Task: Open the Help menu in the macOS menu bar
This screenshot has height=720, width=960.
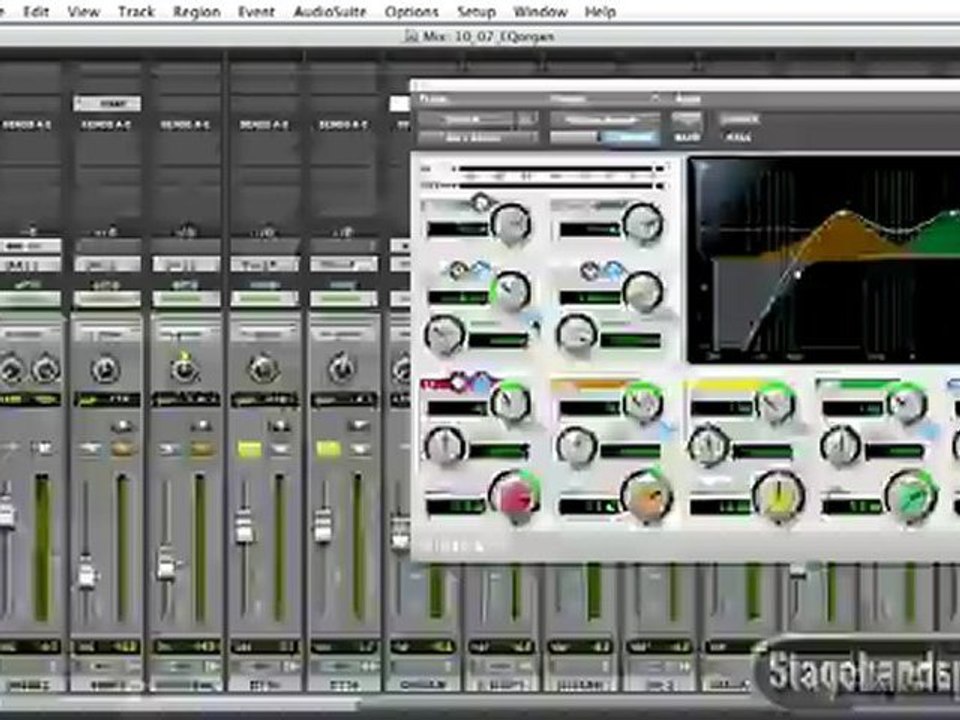Action: coord(599,12)
